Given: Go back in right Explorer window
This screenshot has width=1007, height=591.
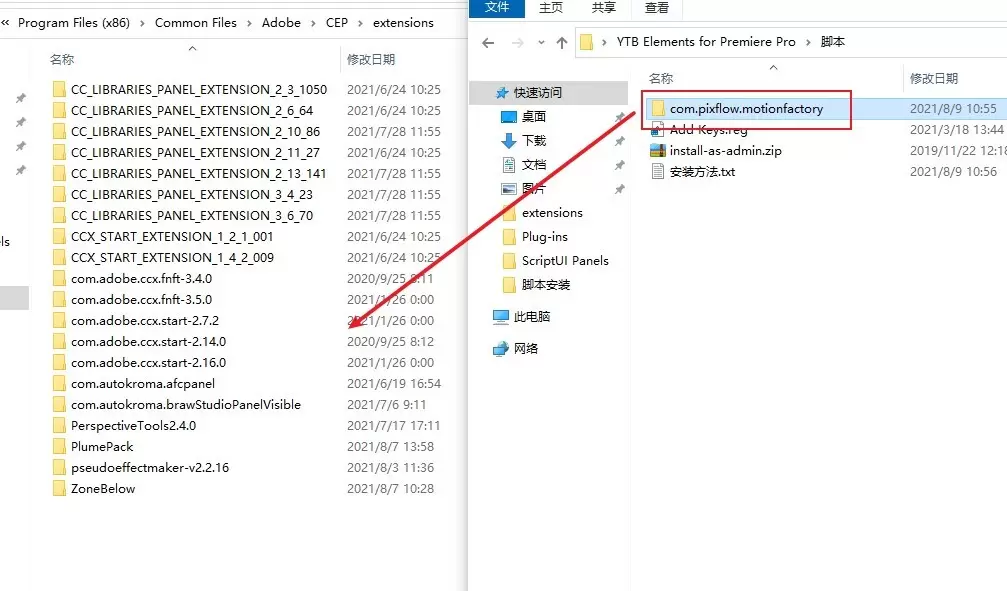Looking at the screenshot, I should [488, 43].
